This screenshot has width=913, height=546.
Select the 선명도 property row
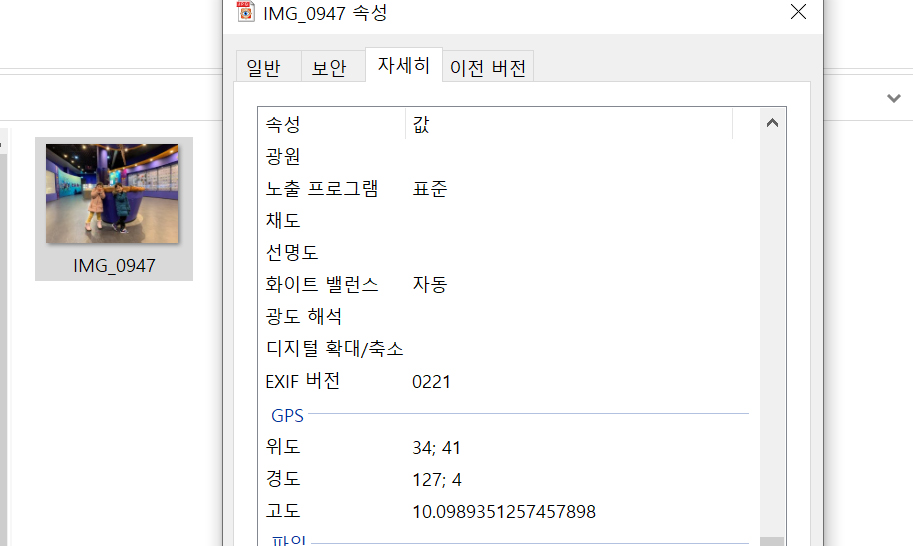(507, 252)
